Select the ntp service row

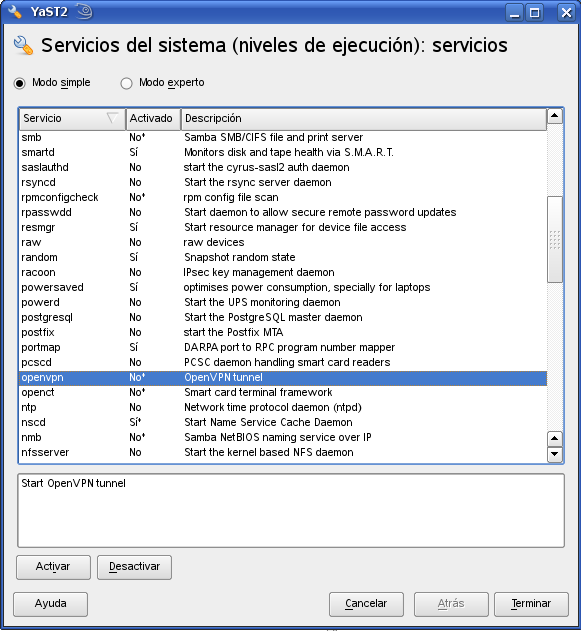(283, 407)
